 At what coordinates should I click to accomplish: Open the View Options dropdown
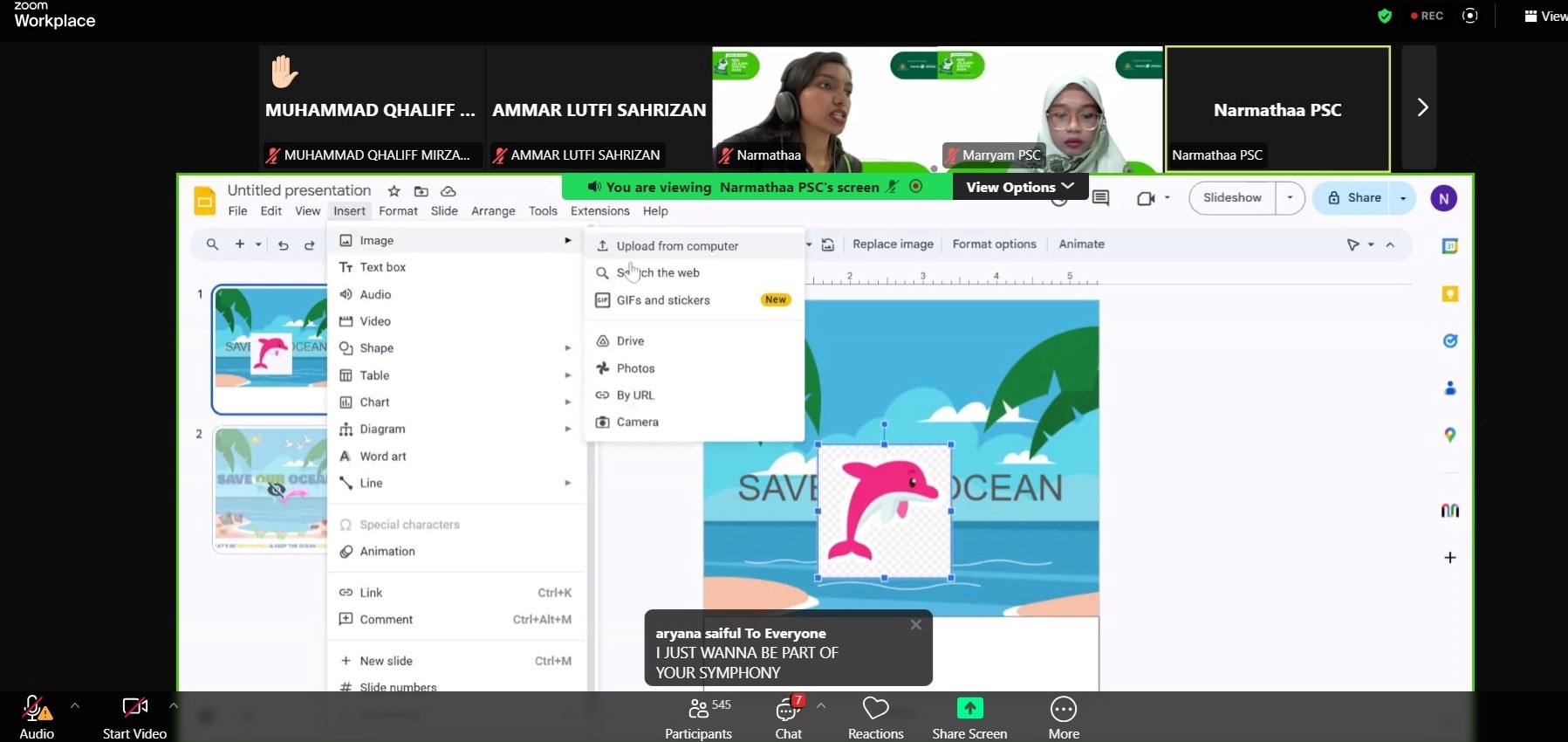point(1019,187)
